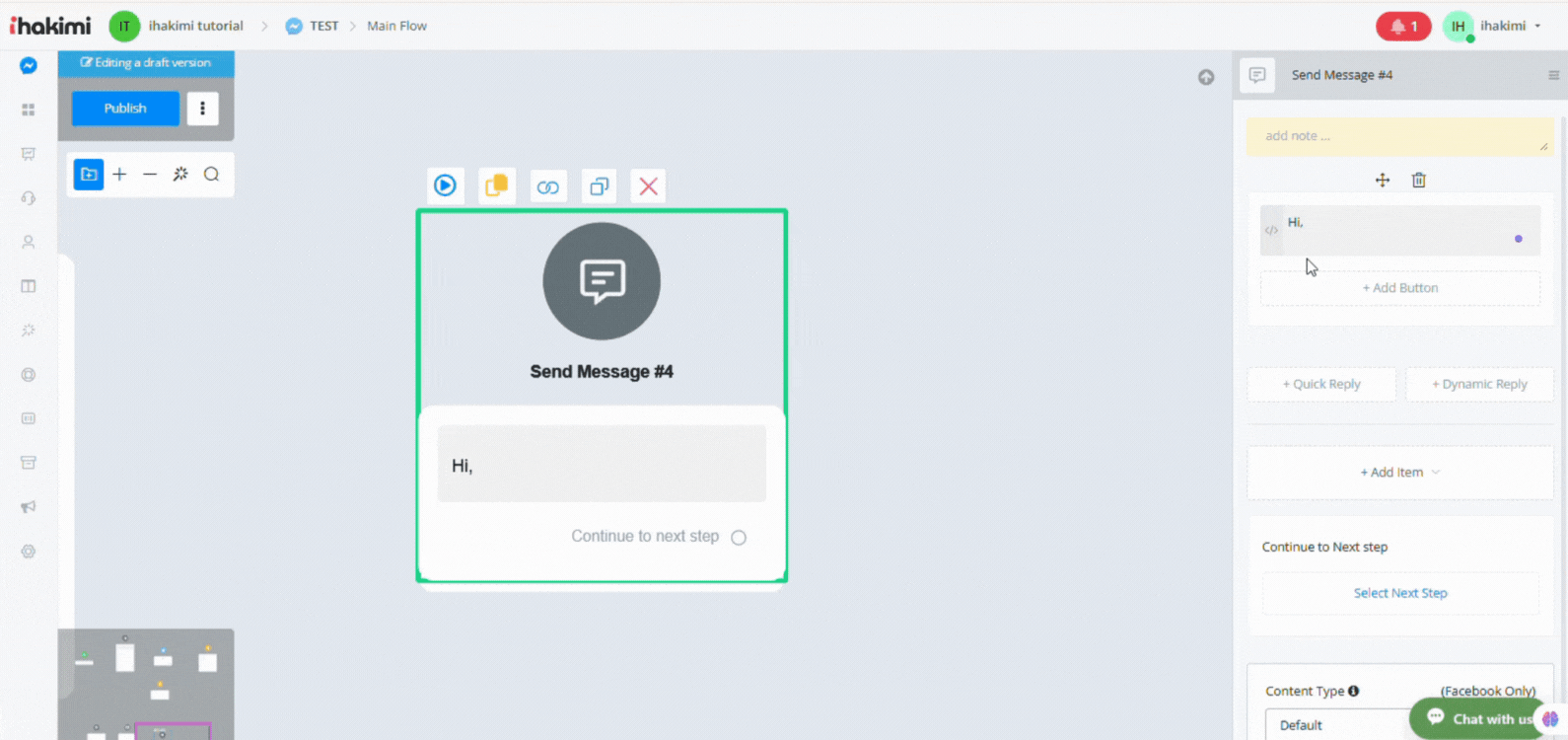The width and height of the screenshot is (1568, 740).
Task: Click the purple dot in the message box
Action: point(1518,239)
